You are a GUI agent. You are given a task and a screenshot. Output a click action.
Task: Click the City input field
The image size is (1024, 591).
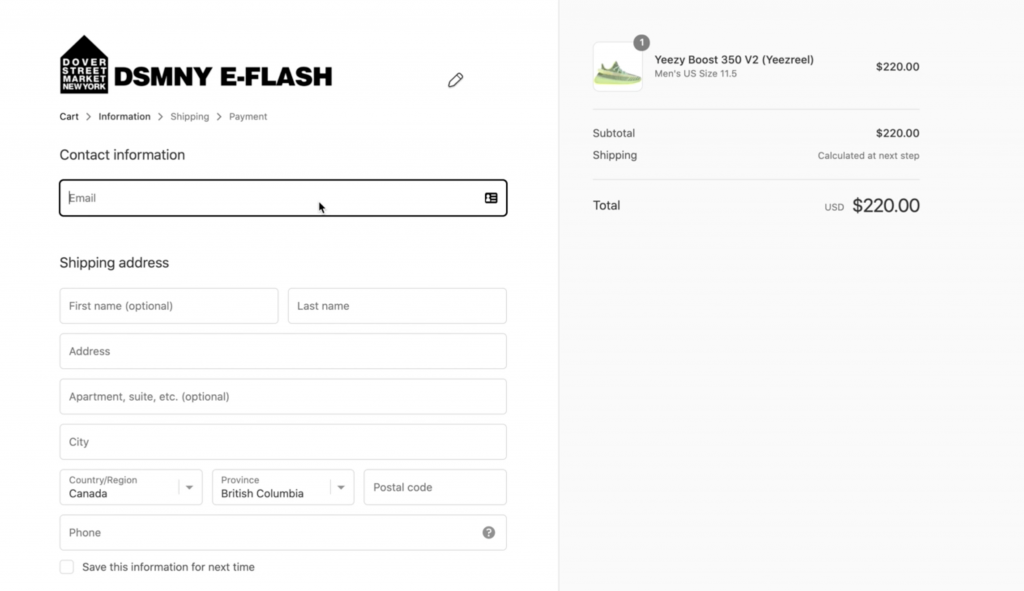(x=283, y=442)
